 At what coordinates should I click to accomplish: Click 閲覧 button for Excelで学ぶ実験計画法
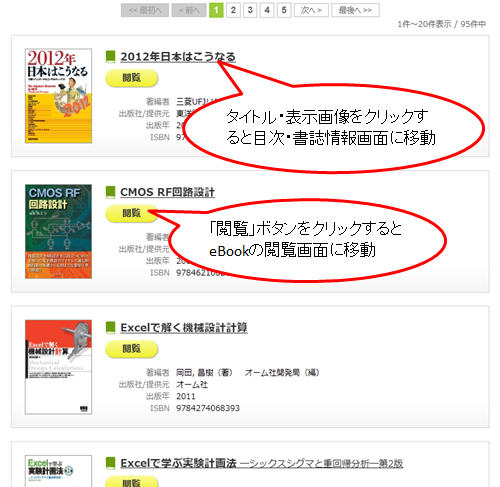pyautogui.click(x=131, y=482)
